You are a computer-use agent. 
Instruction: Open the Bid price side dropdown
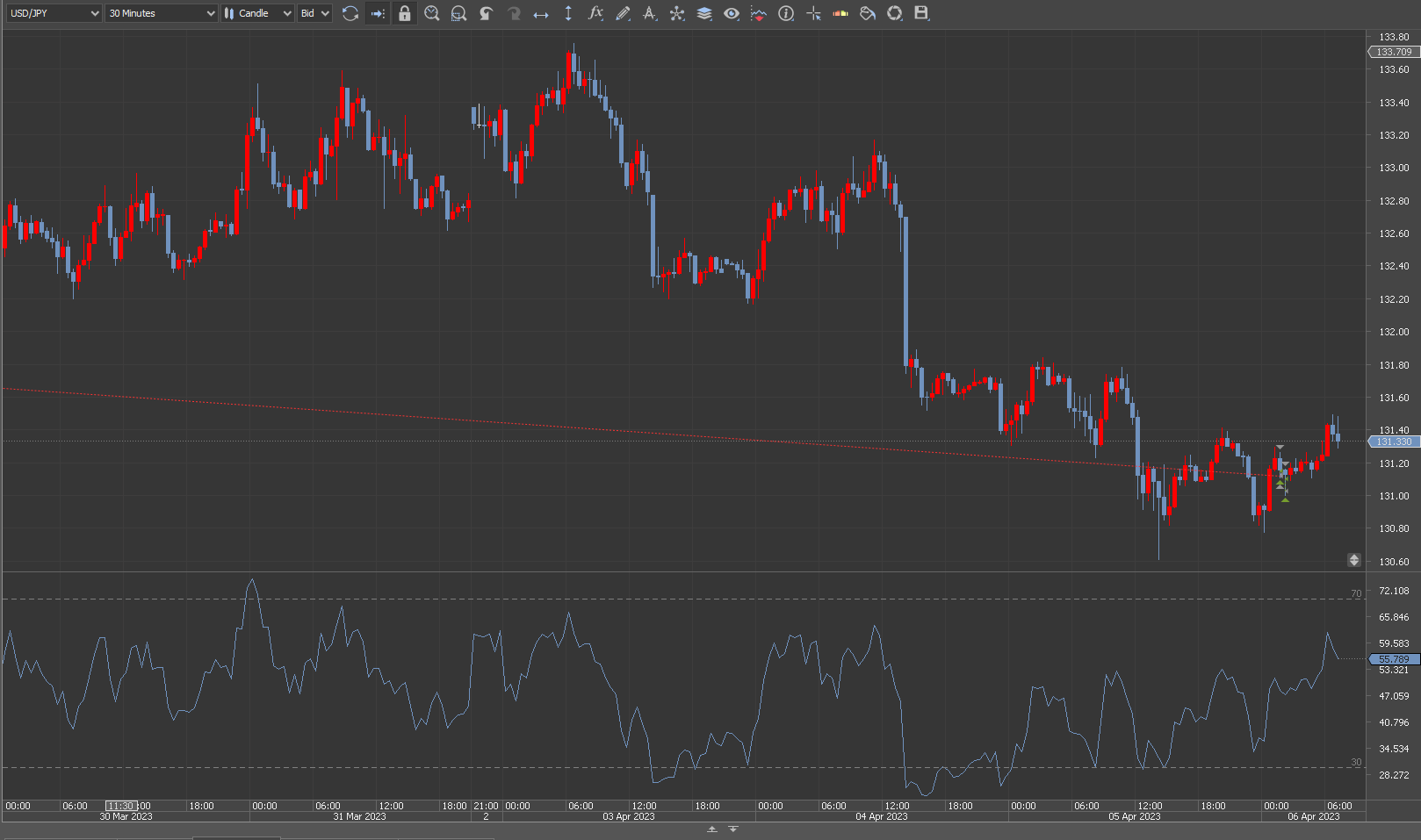click(x=314, y=13)
